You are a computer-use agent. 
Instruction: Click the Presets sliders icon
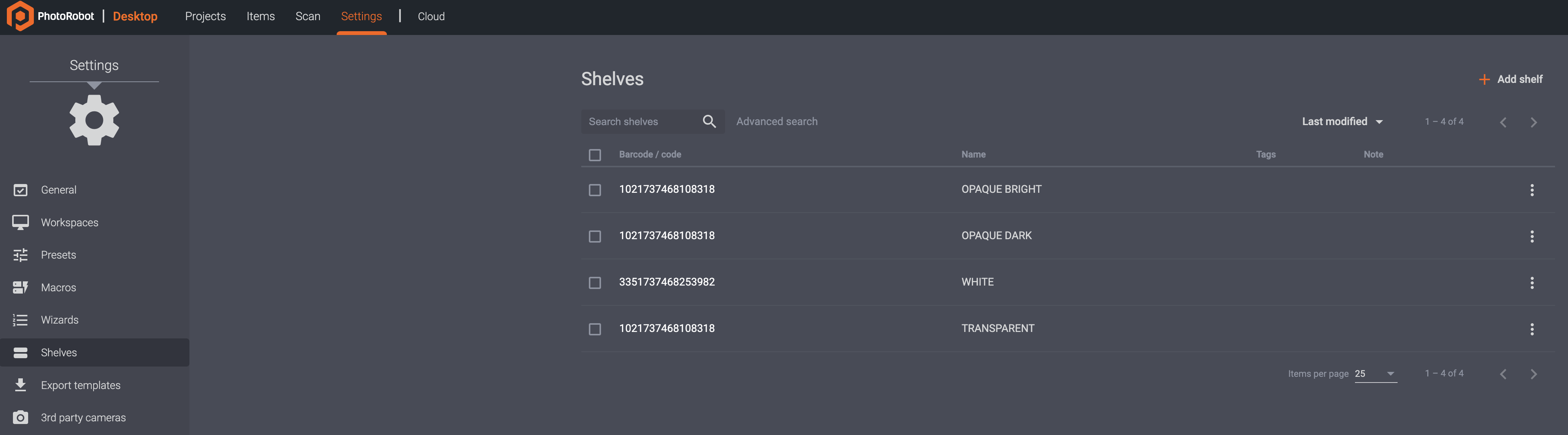[x=20, y=255]
